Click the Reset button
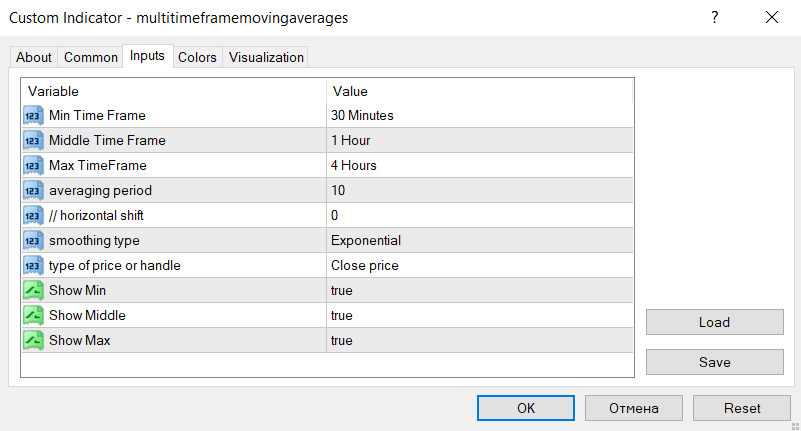Image resolution: width=801 pixels, height=431 pixels. pyautogui.click(x=742, y=408)
